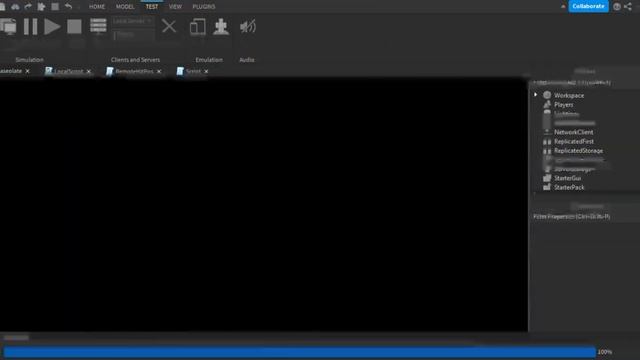This screenshot has height=360, width=640.
Task: Open the players count dropdown
Action: coord(133,35)
